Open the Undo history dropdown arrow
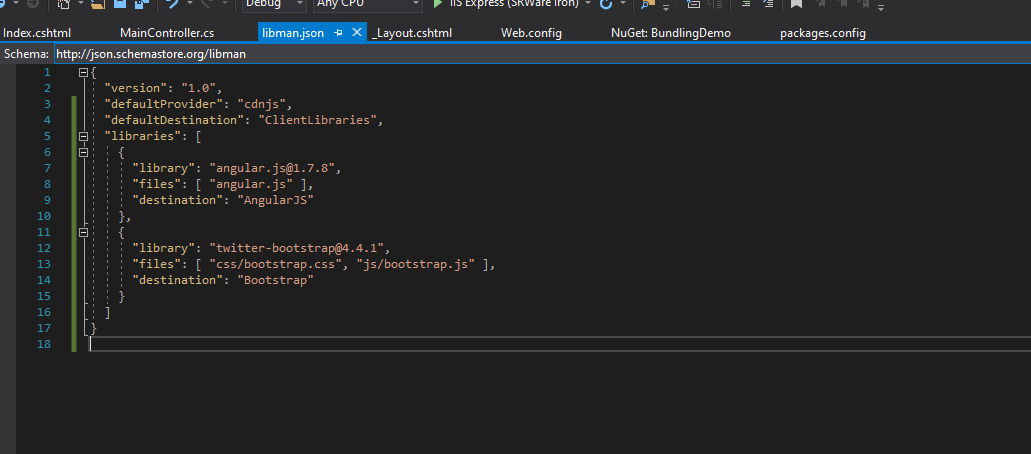The width and height of the screenshot is (1031, 454). pos(190,3)
